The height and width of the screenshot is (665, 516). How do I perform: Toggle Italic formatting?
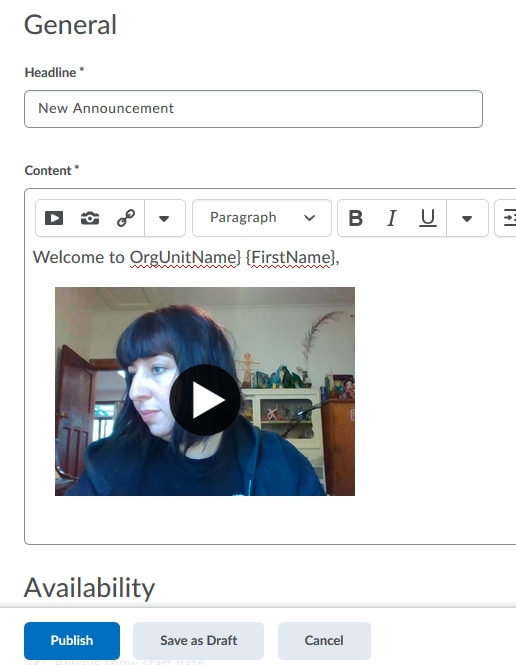[x=392, y=218]
